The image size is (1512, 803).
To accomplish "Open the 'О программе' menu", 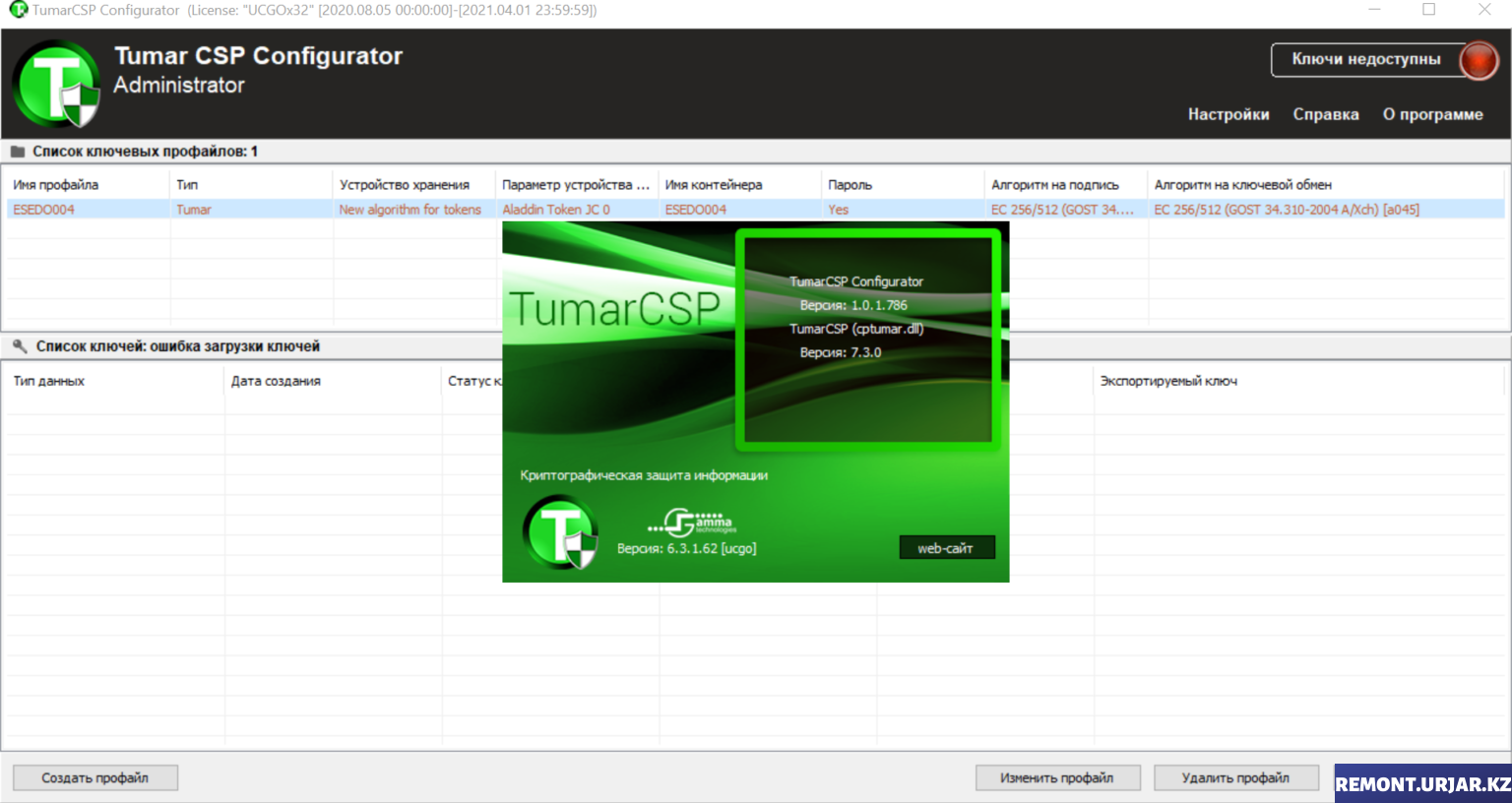I will 1432,114.
